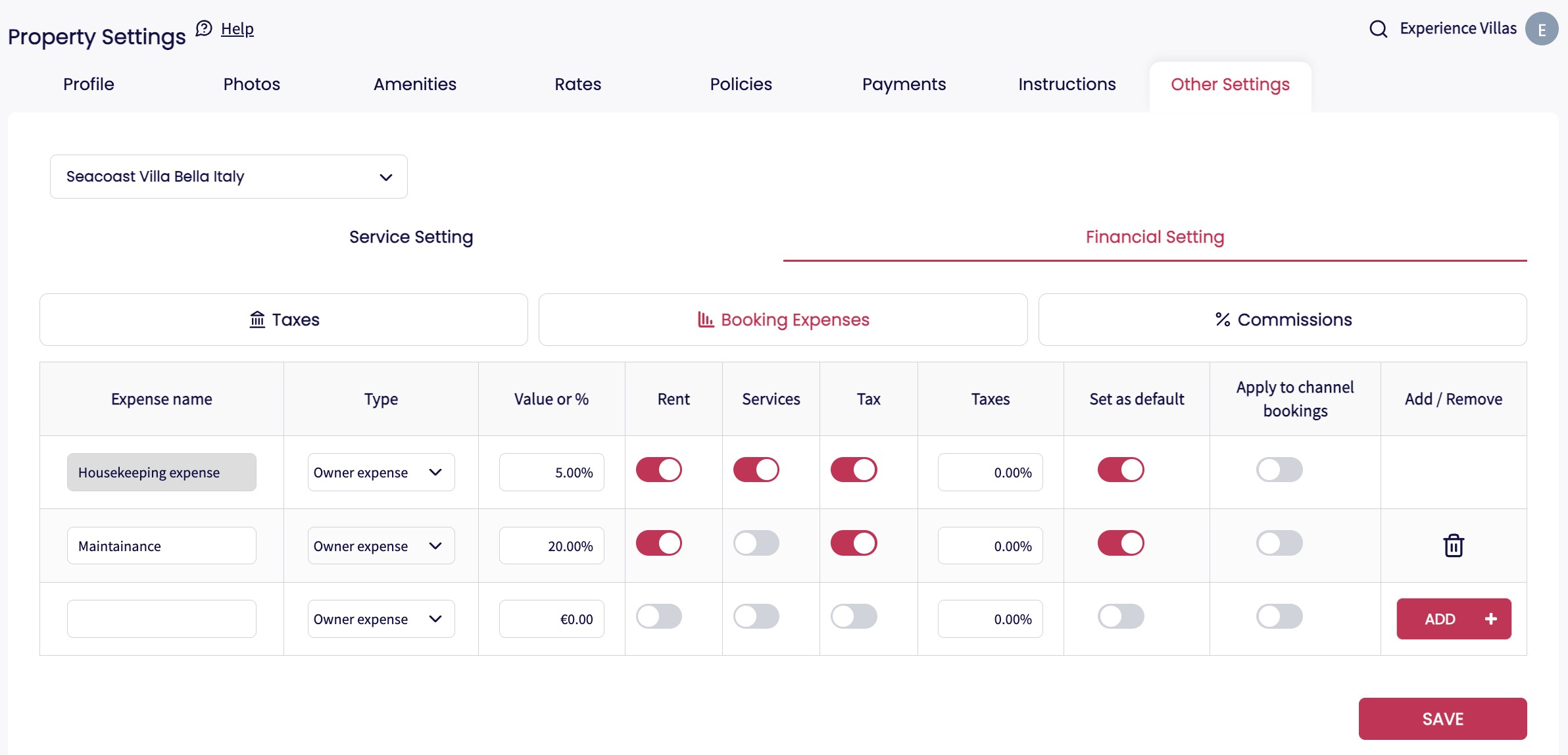The image size is (1568, 755).
Task: Open the user avatar E menu
Action: [x=1541, y=29]
